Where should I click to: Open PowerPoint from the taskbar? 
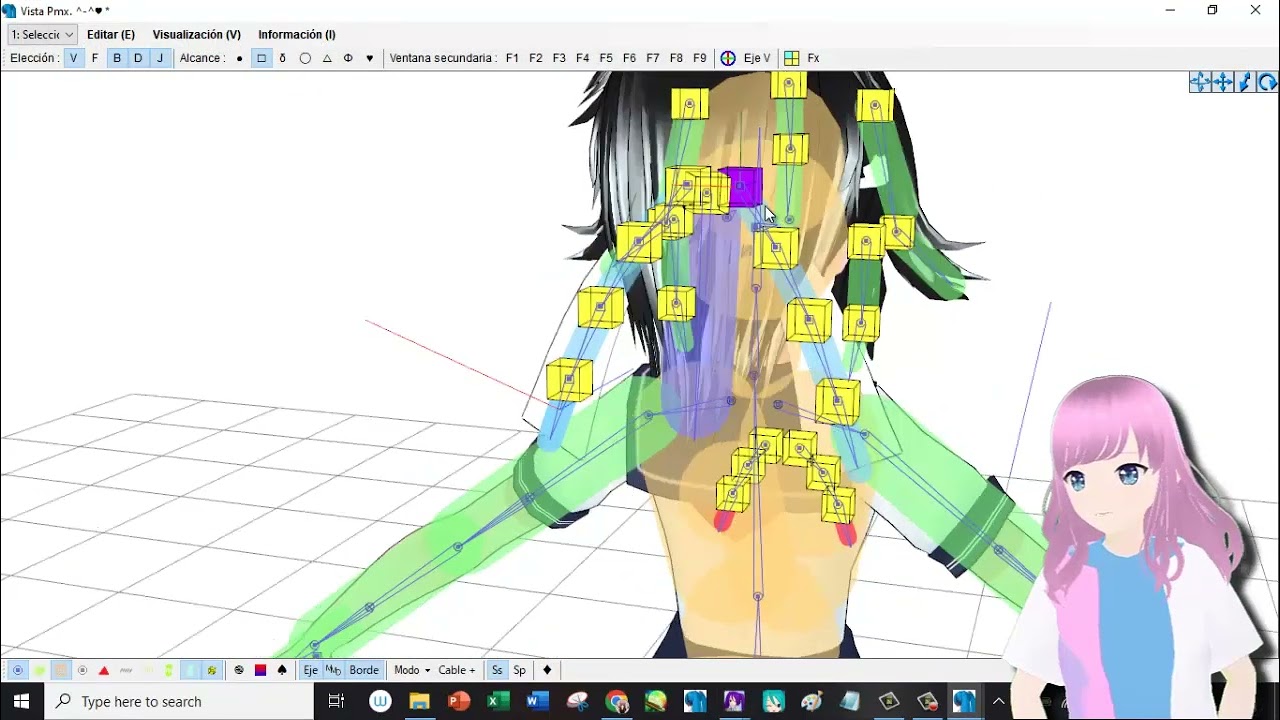coord(459,701)
